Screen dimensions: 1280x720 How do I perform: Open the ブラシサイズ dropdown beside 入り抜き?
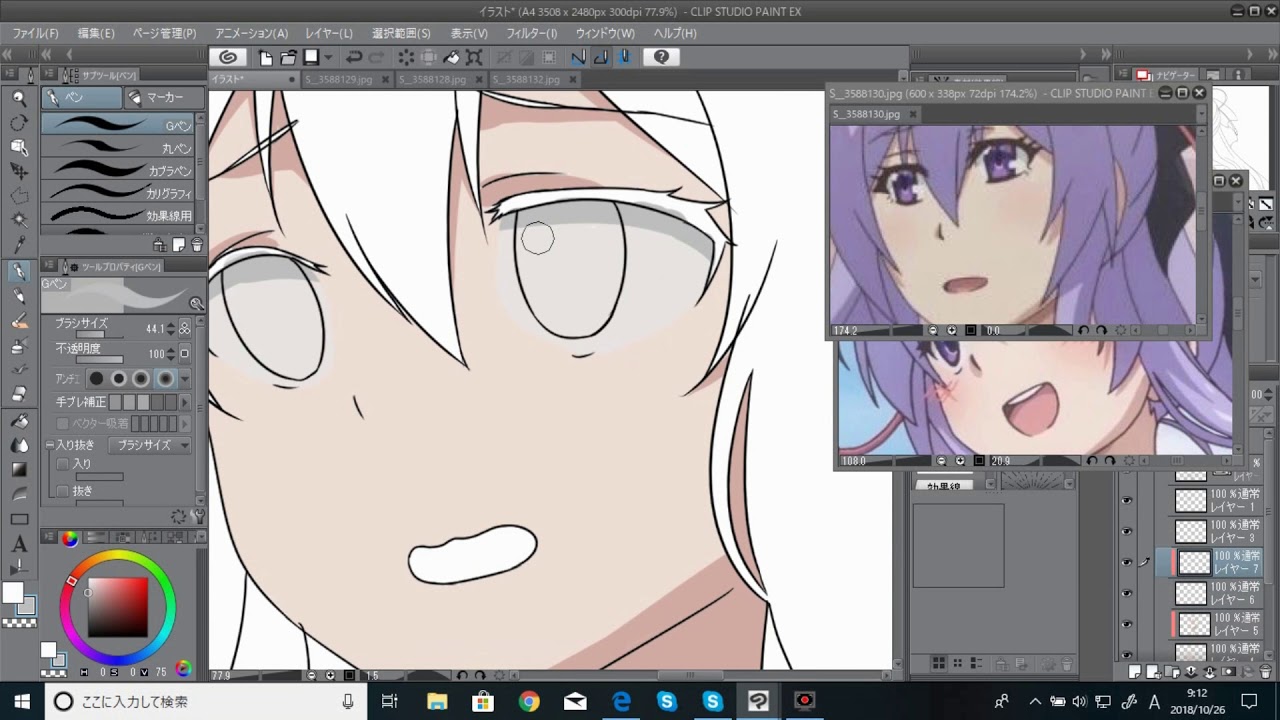pyautogui.click(x=151, y=445)
